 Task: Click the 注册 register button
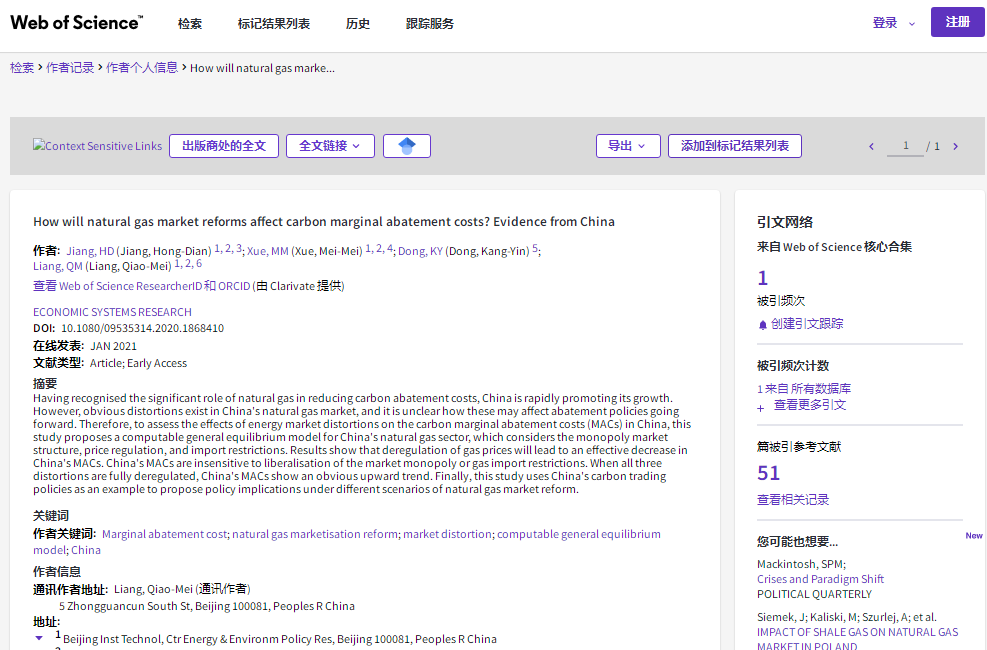956,21
